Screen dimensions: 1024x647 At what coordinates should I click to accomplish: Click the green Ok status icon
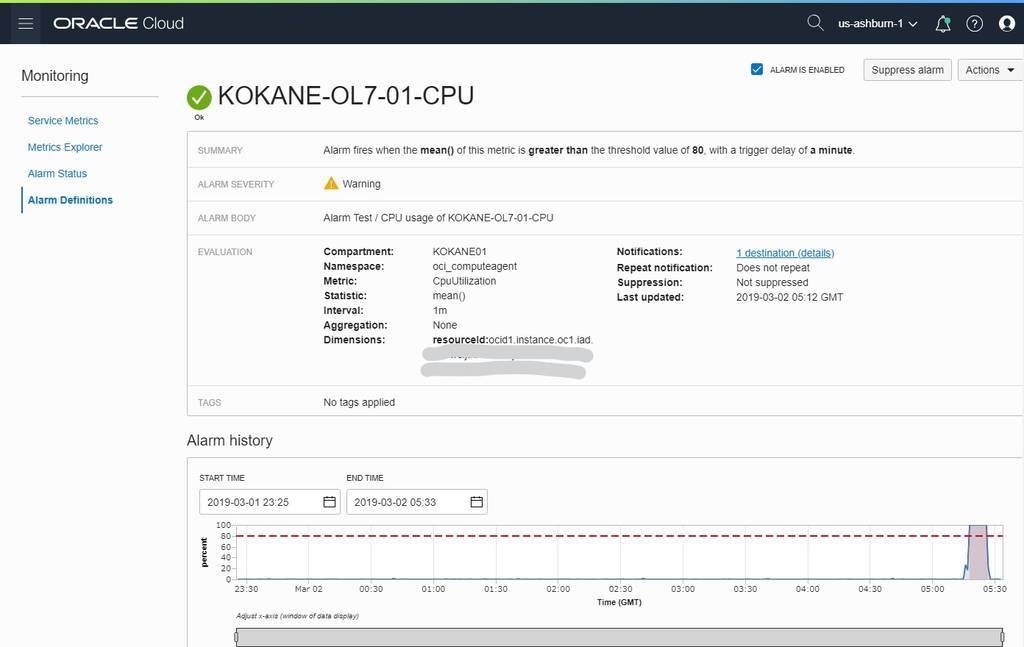pos(199,97)
